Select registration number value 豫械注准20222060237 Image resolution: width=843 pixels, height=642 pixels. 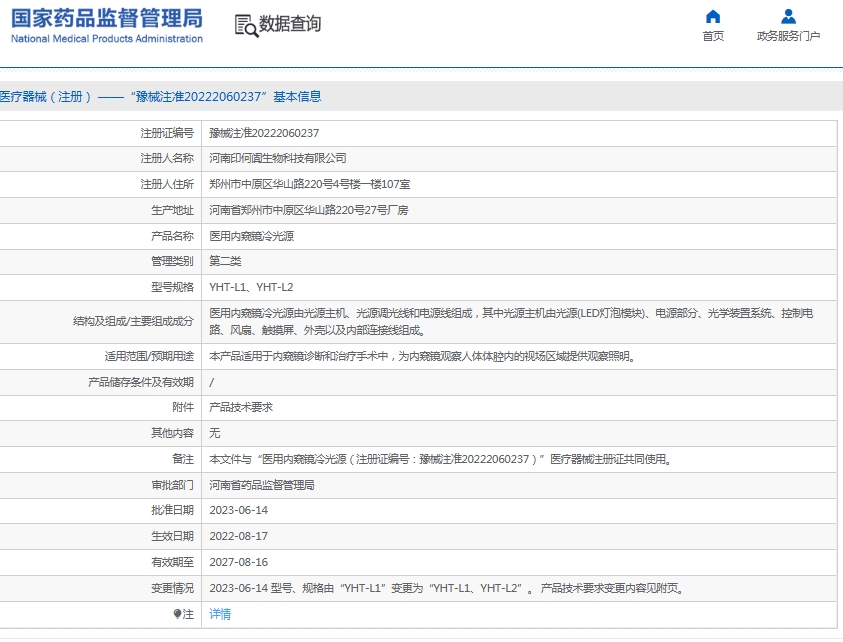click(264, 133)
